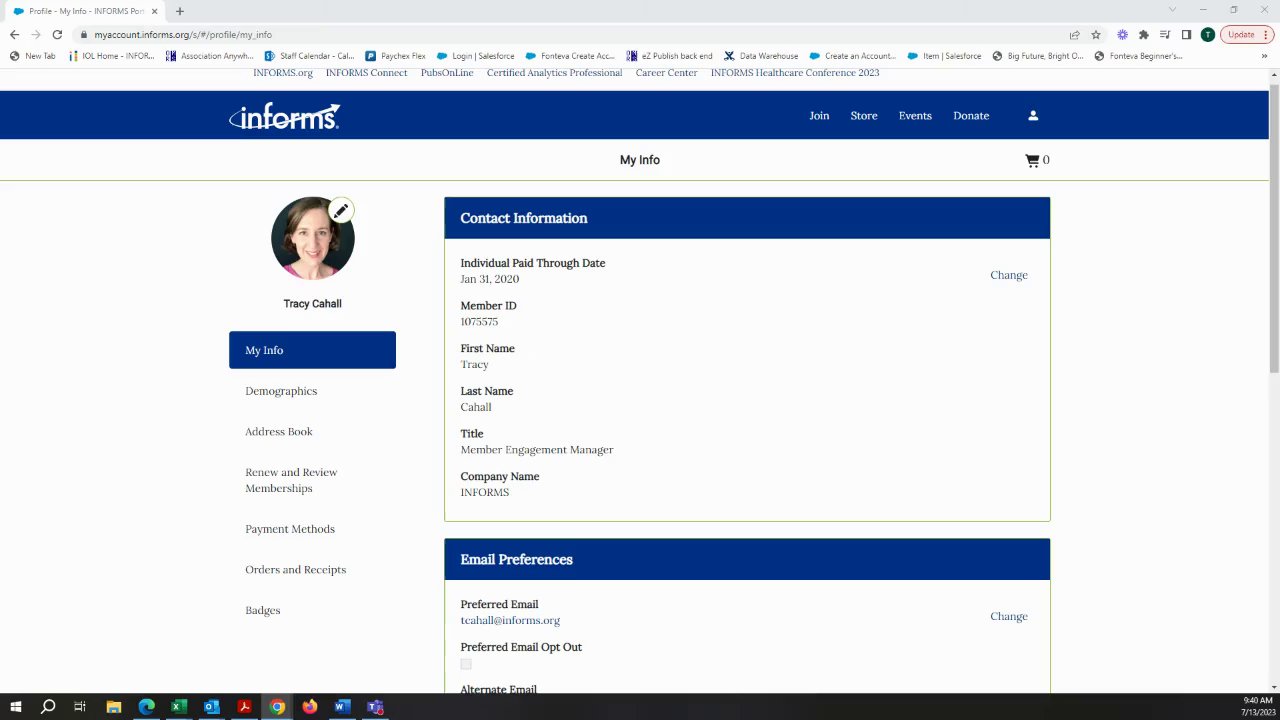Image resolution: width=1280 pixels, height=720 pixels.
Task: Click the INFORMS logo in header
Action: point(284,116)
